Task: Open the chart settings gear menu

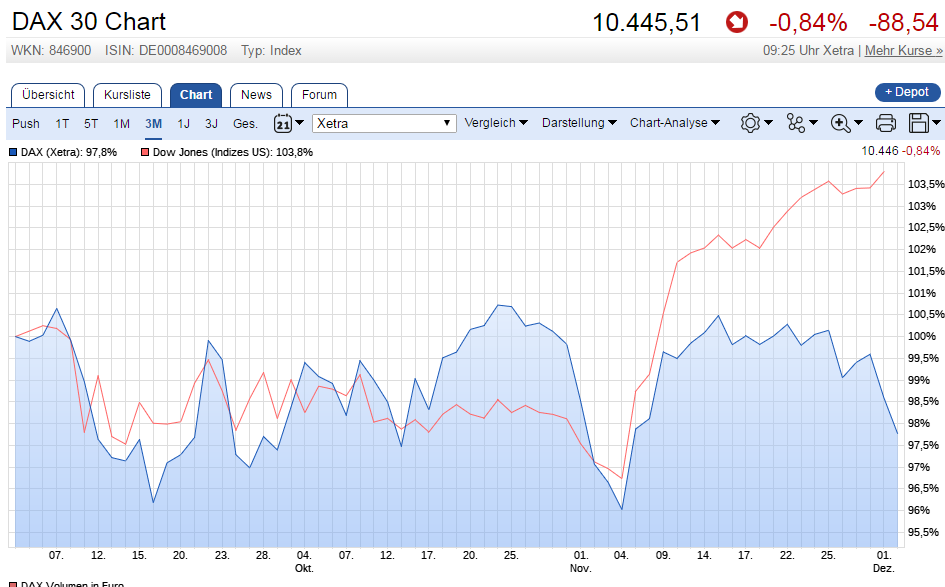Action: [x=755, y=123]
